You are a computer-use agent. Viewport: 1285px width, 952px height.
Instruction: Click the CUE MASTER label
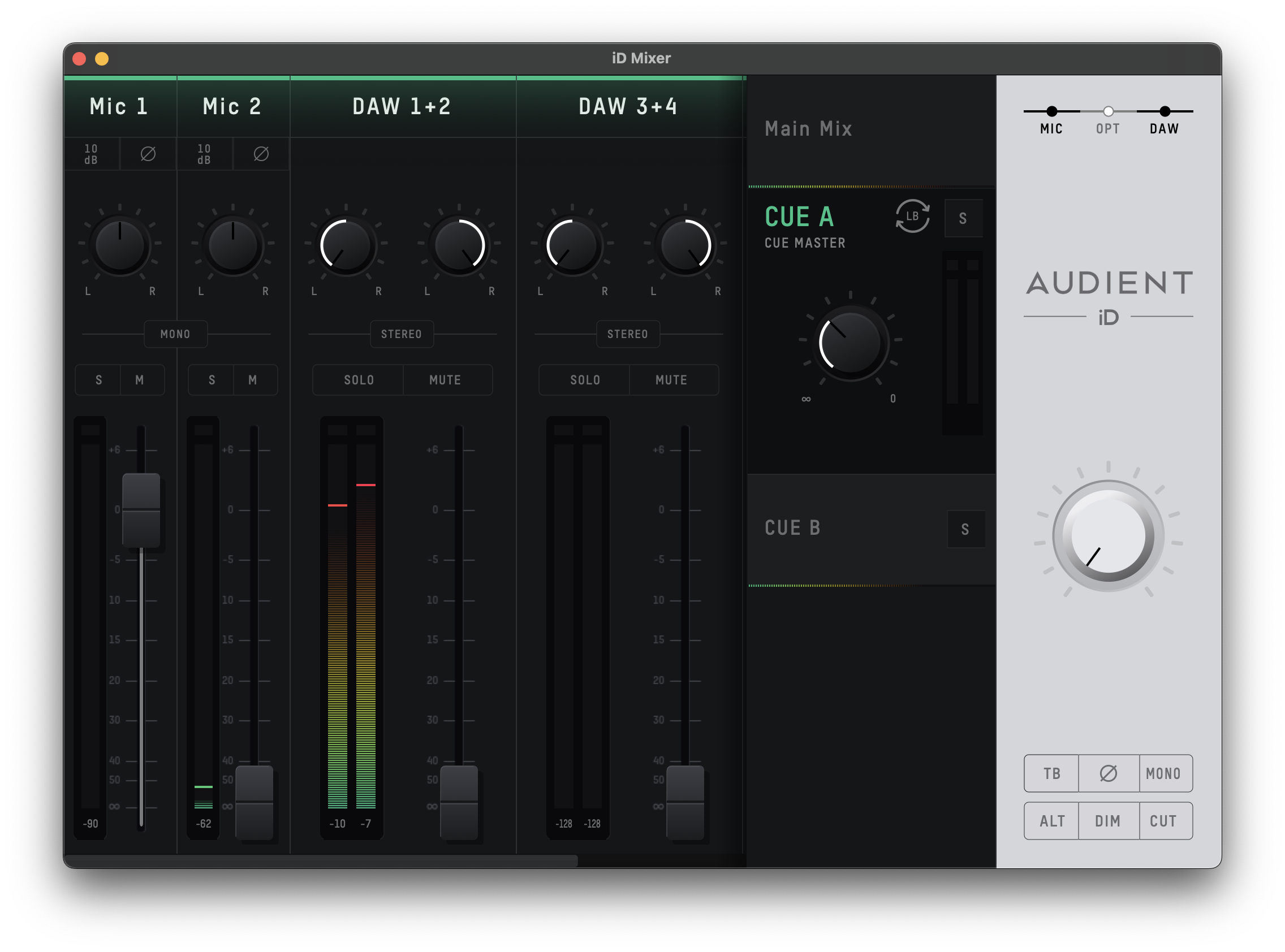(805, 243)
